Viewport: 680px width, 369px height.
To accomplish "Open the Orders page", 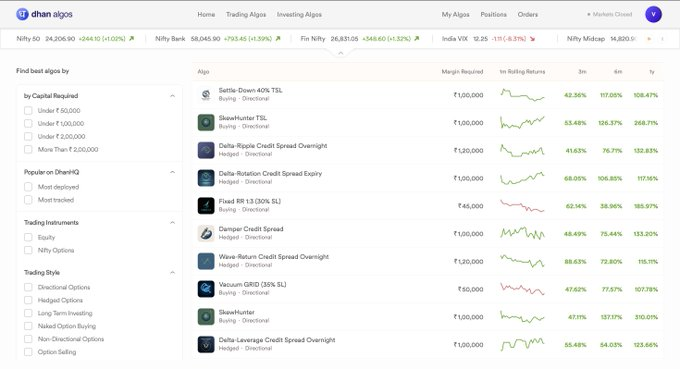I will (x=527, y=14).
